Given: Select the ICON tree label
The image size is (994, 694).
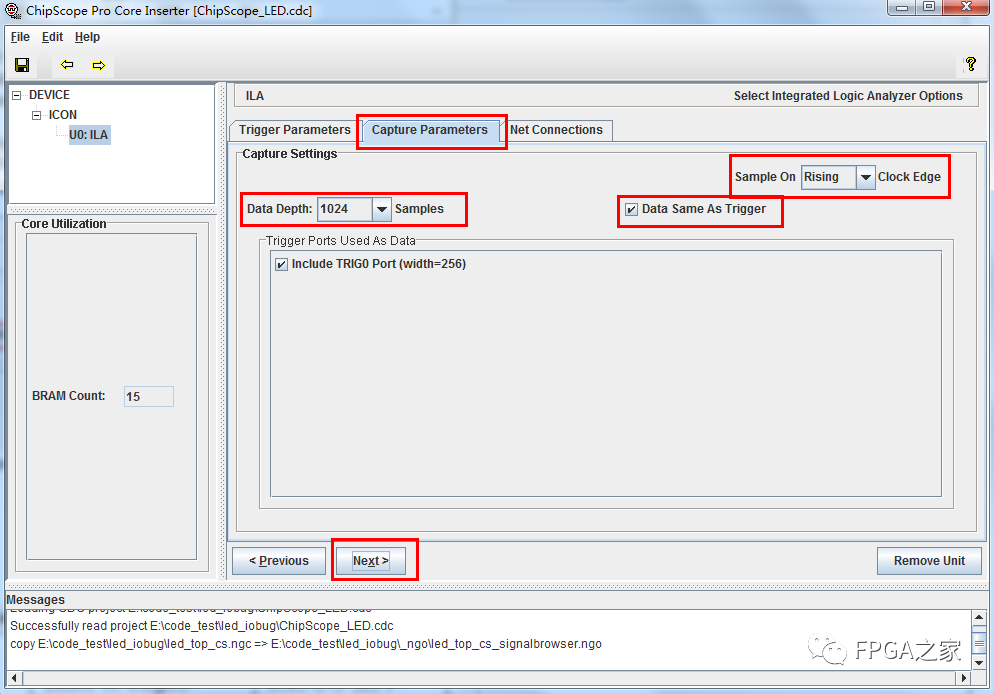Looking at the screenshot, I should coord(63,115).
